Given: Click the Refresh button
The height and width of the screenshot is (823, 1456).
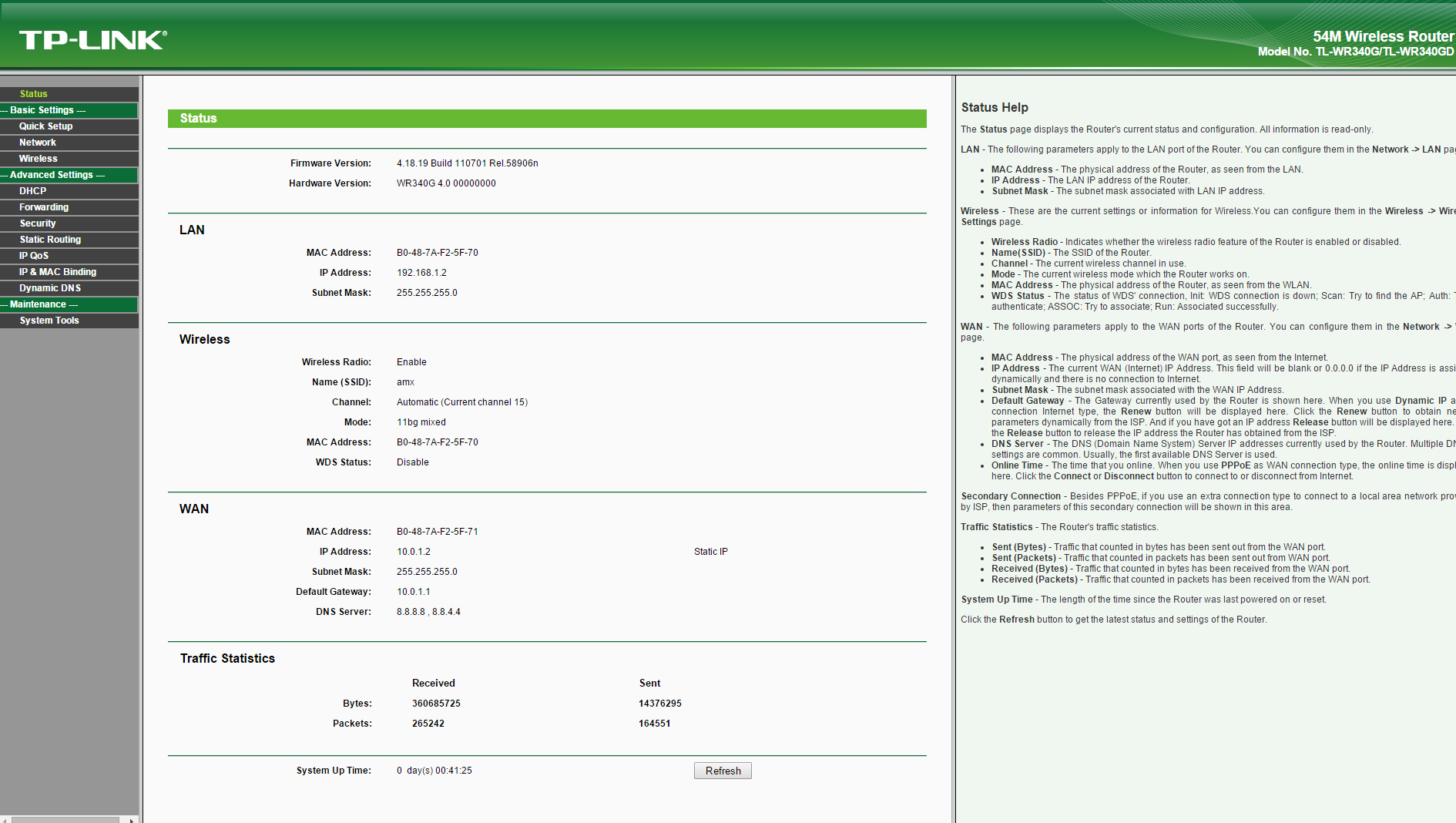Looking at the screenshot, I should 723,771.
